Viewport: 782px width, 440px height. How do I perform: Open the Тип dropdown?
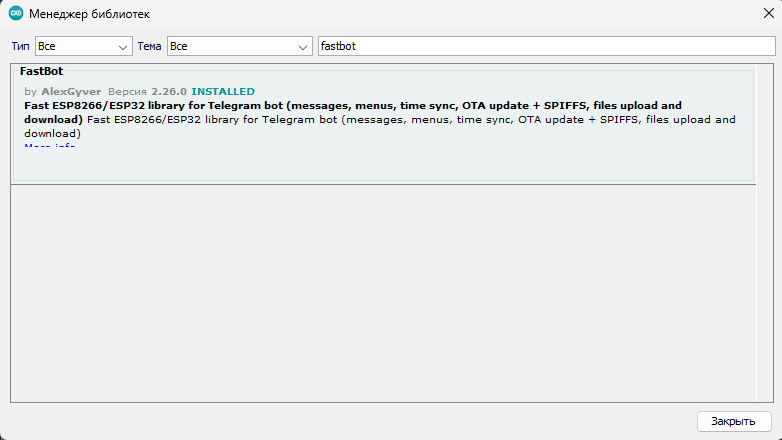point(84,46)
